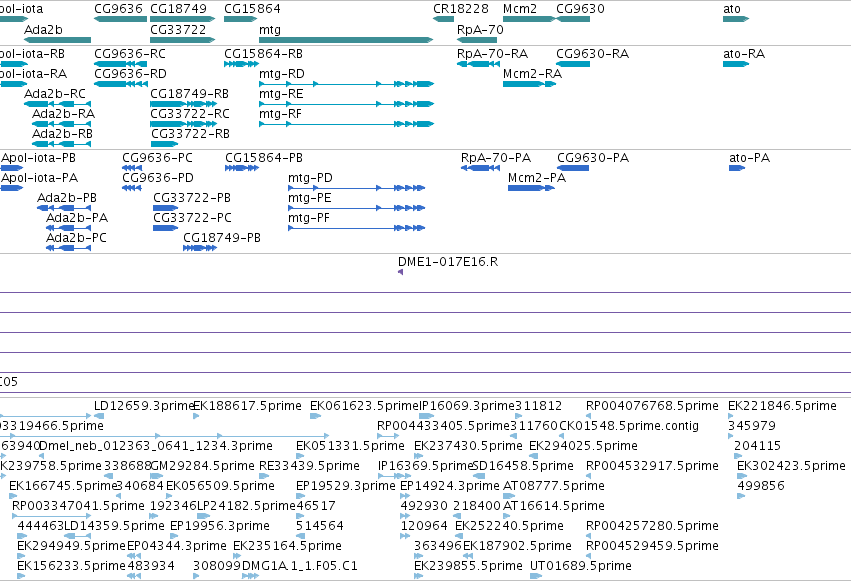
Task: Click the mtg-PF protein label
Action: coord(309,218)
